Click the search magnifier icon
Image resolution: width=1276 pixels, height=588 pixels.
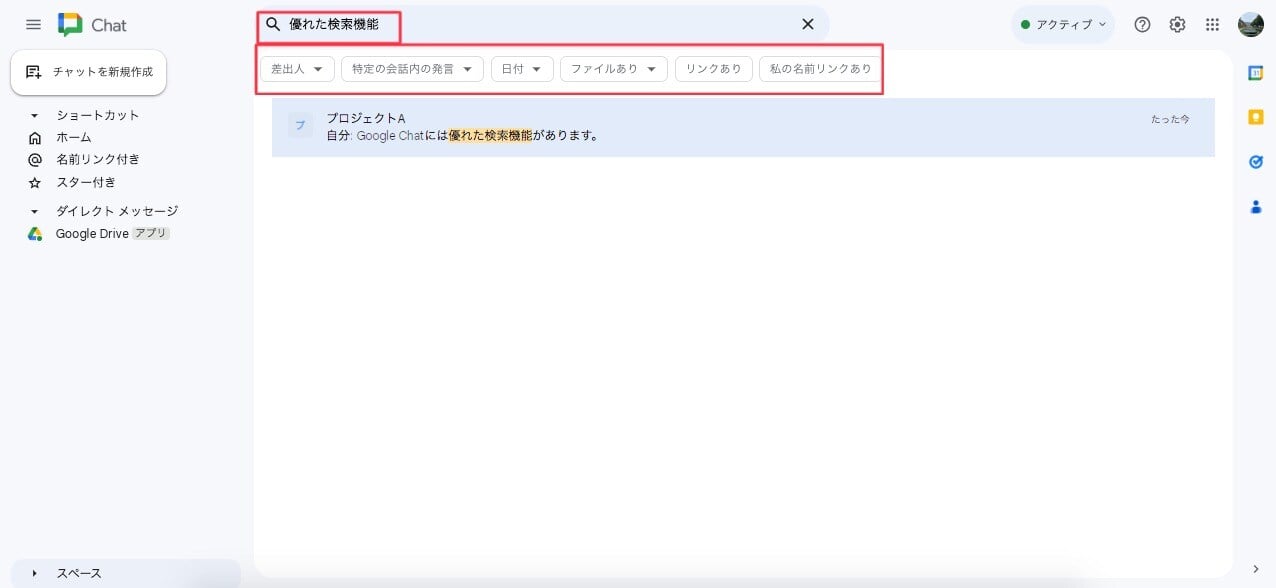click(x=273, y=24)
